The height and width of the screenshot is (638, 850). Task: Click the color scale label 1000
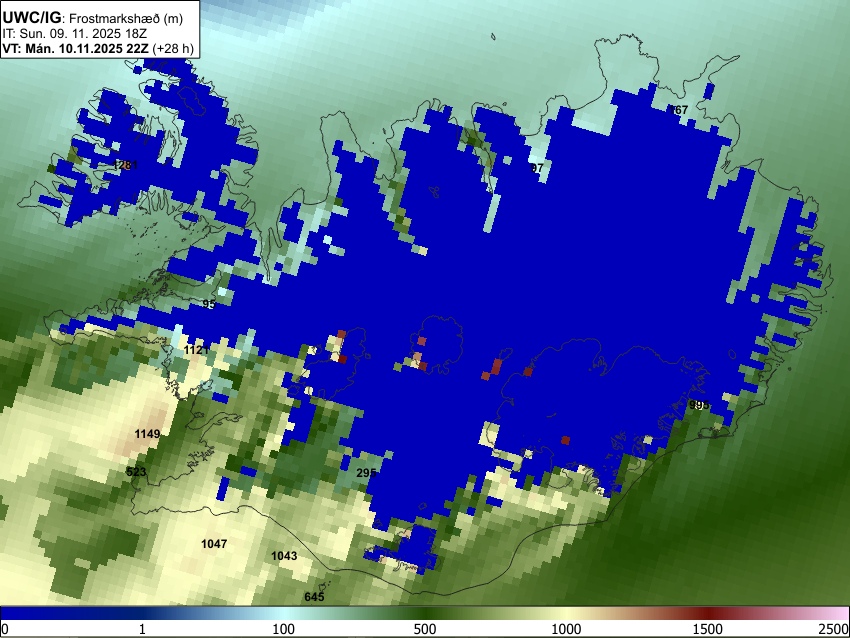(566, 629)
